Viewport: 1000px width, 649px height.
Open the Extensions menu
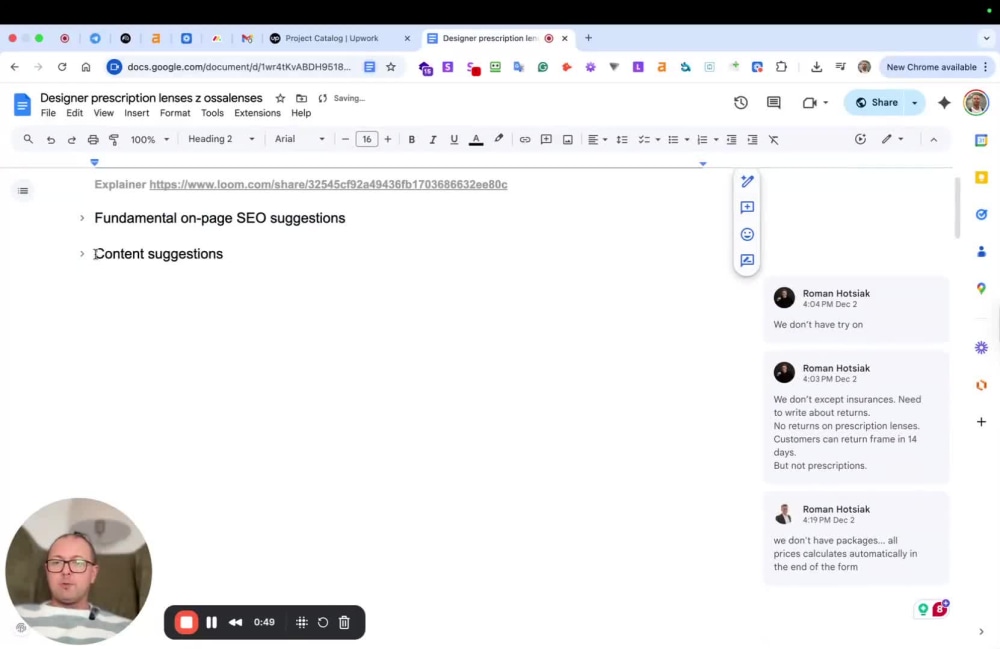point(257,113)
